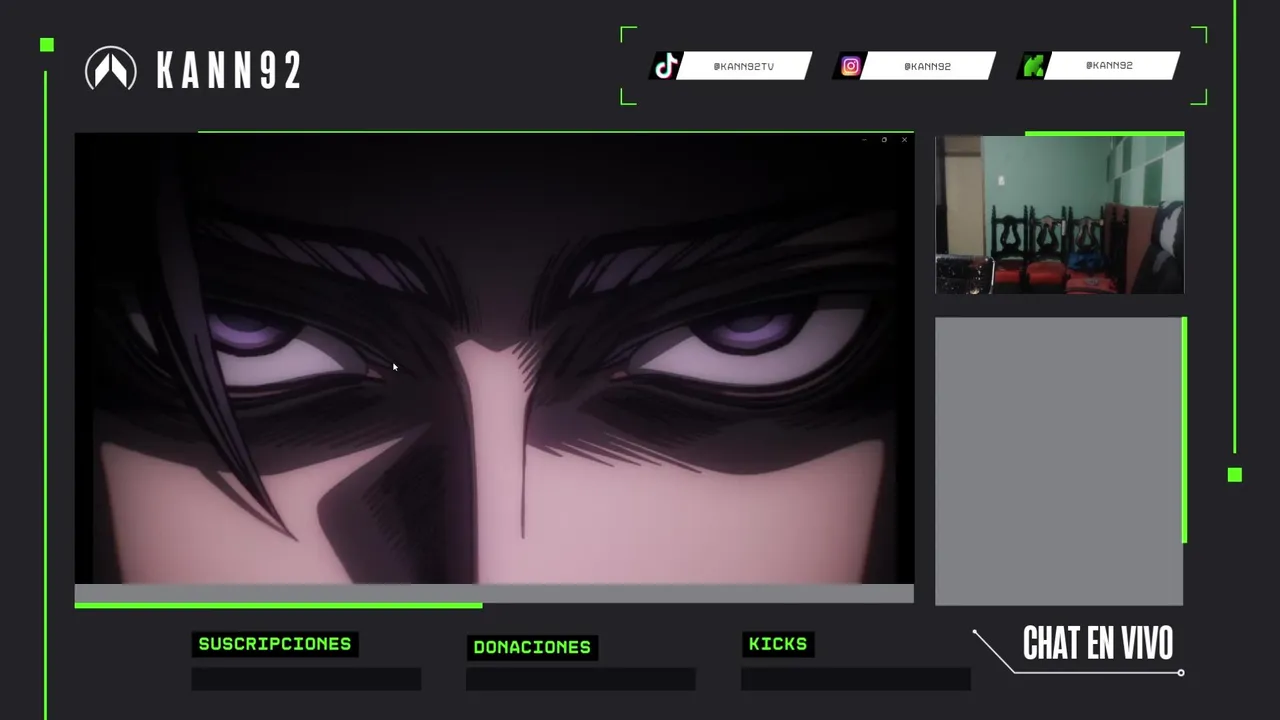The width and height of the screenshot is (1280, 720).
Task: Click the green Kick icon
Action: (1033, 66)
